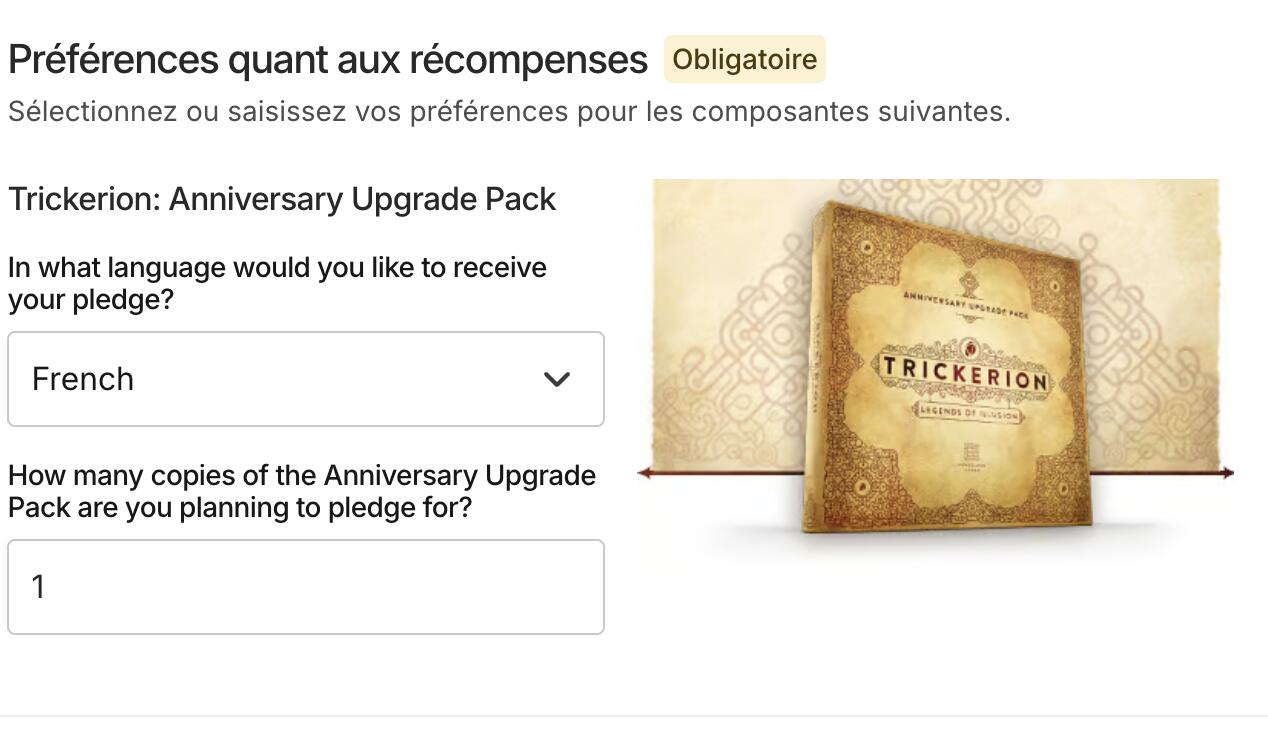Click the TRICKERION logo on the box
The image size is (1268, 734).
963,373
